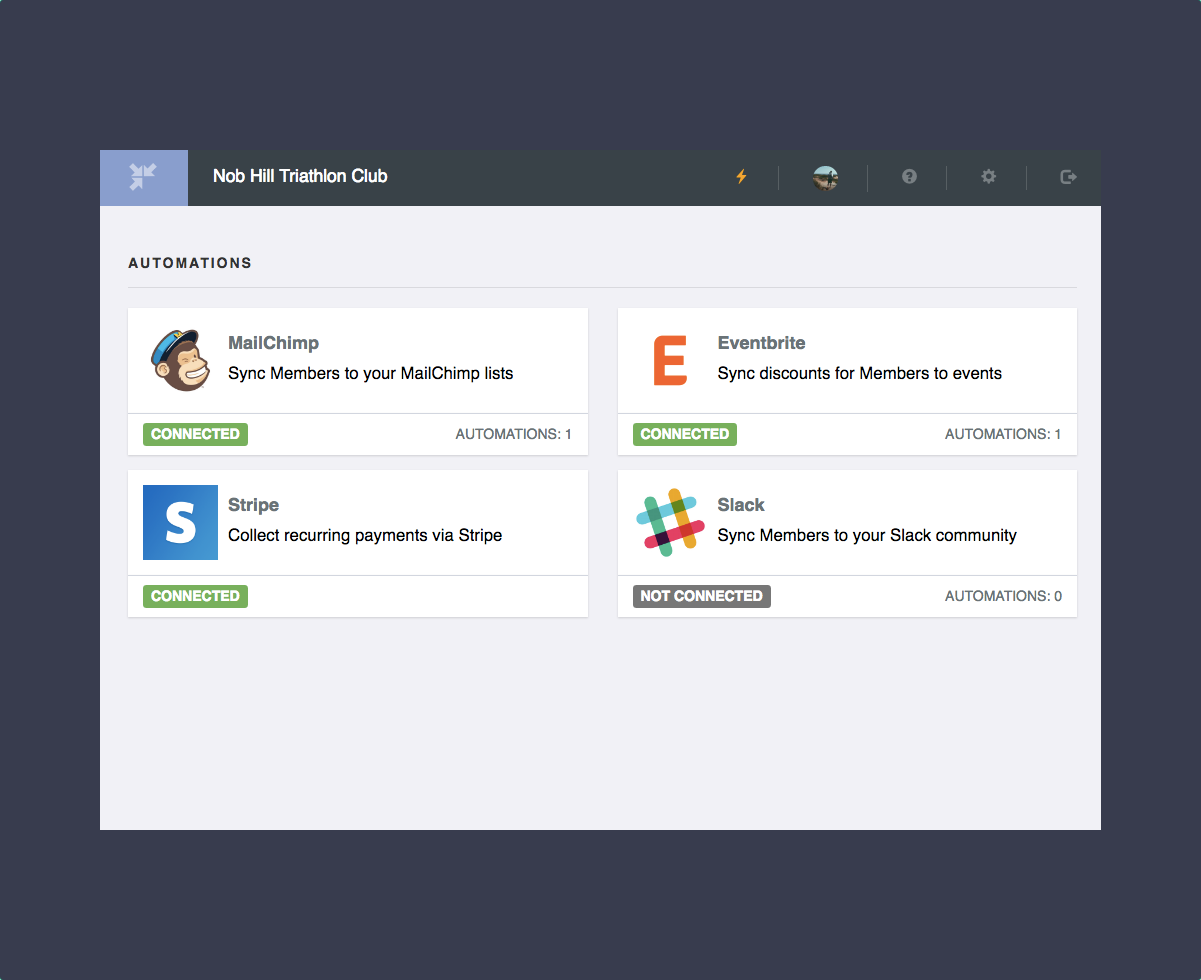The width and height of the screenshot is (1201, 980).
Task: Open the user profile avatar
Action: (825, 178)
